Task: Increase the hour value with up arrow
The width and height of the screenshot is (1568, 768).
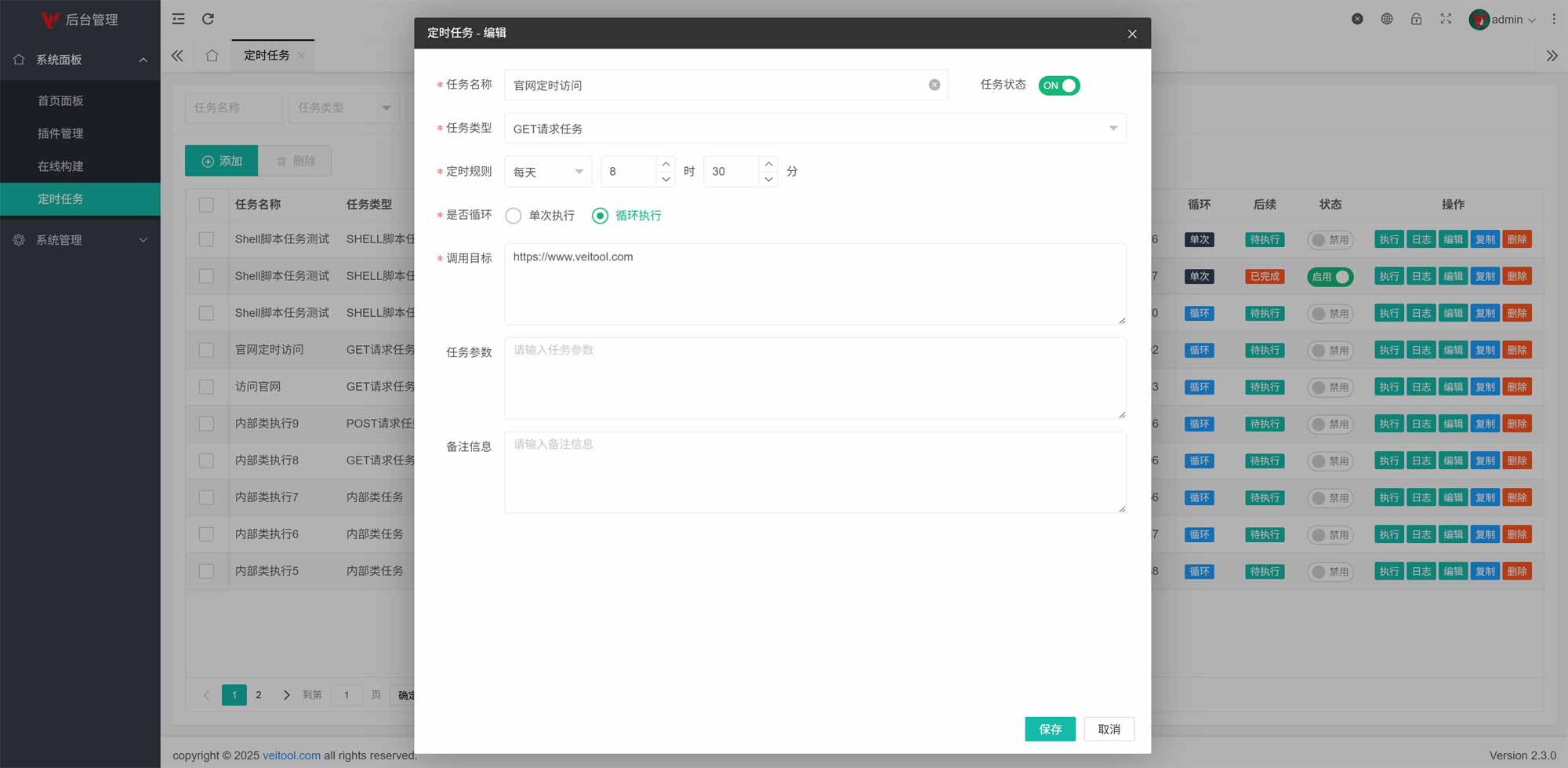Action: [x=666, y=164]
